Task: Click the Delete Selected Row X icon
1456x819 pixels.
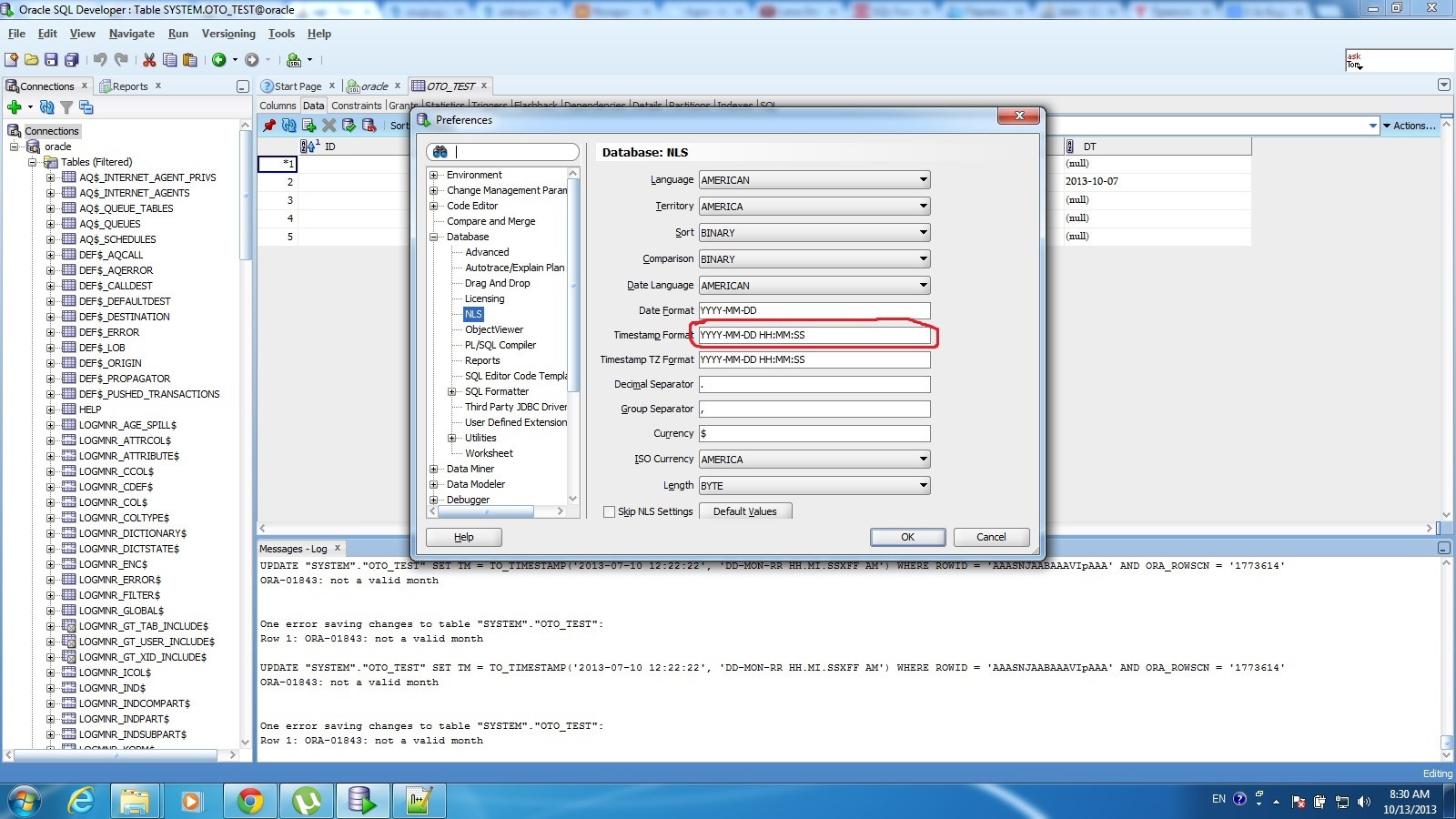Action: point(329,126)
